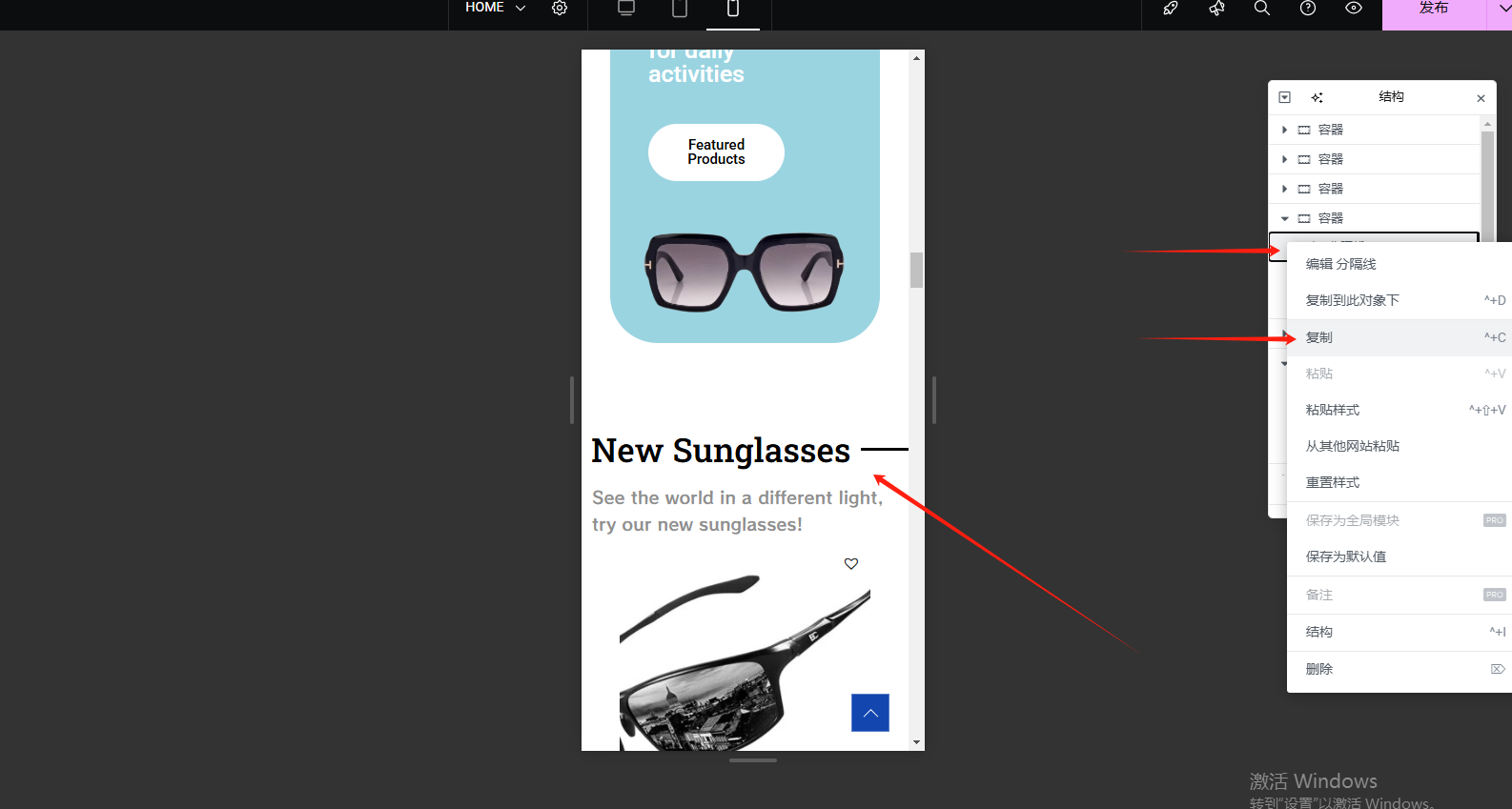Click the AI sparkle icon in structure panel

(1317, 98)
